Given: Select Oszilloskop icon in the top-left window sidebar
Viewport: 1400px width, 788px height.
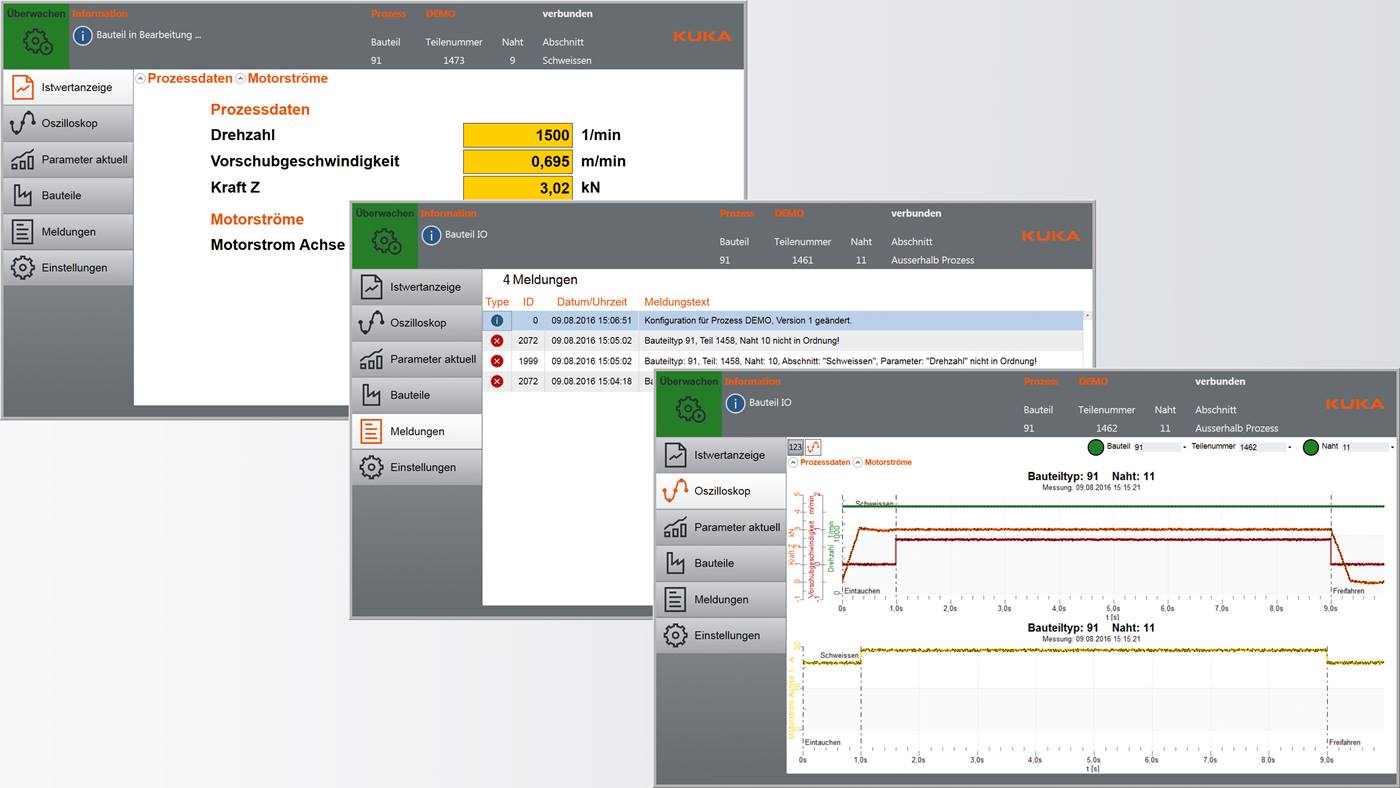Looking at the screenshot, I should click(23, 123).
